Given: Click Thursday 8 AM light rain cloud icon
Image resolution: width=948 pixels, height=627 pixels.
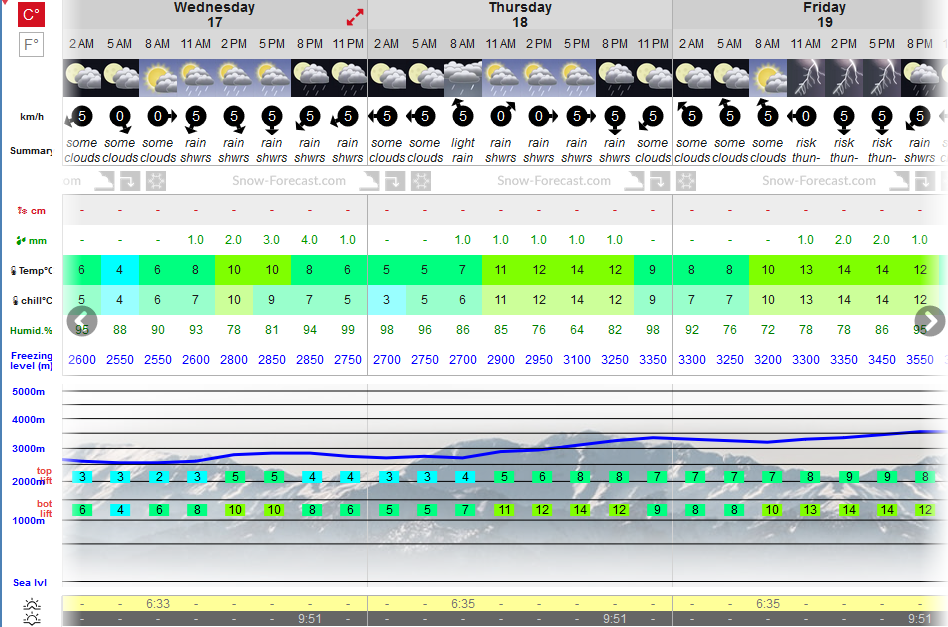Looking at the screenshot, I should click(463, 78).
